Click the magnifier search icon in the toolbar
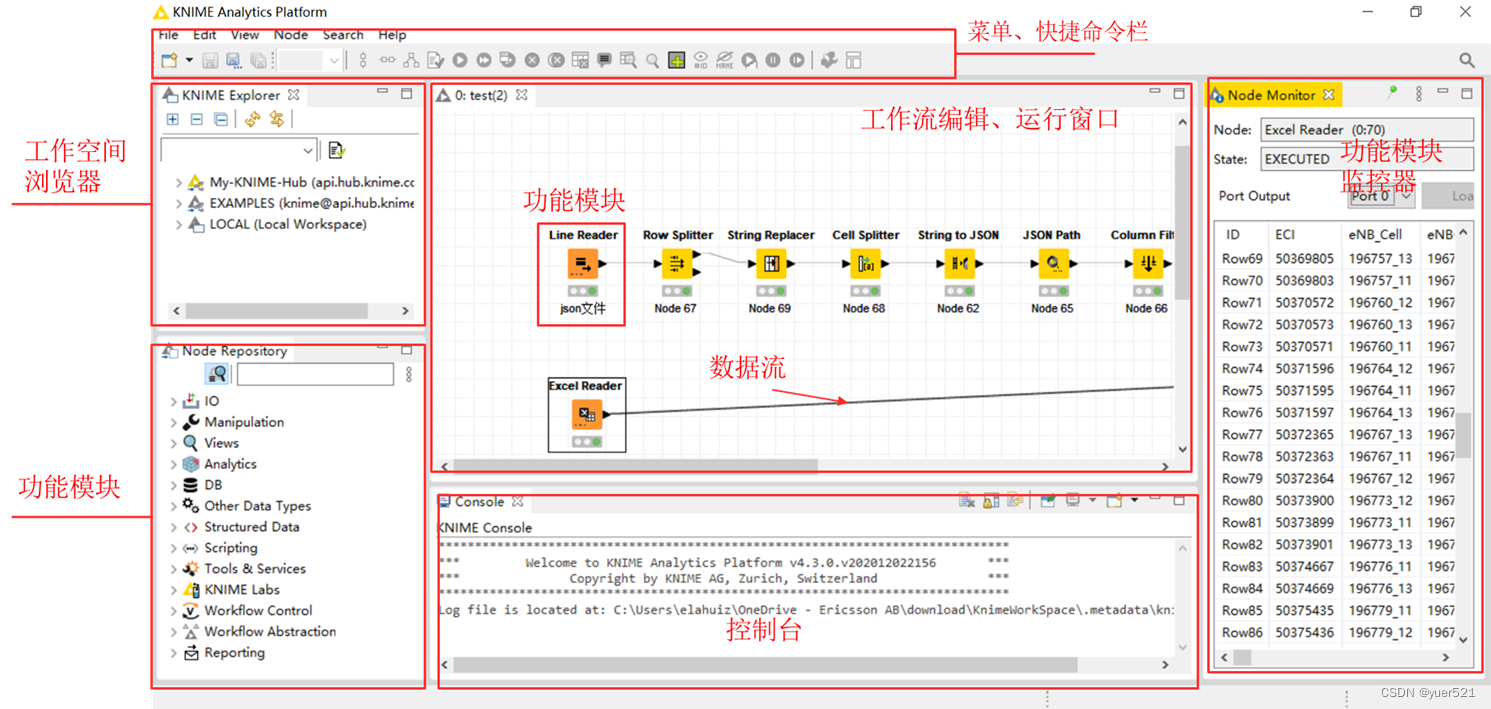The height and width of the screenshot is (709, 1491). click(652, 61)
